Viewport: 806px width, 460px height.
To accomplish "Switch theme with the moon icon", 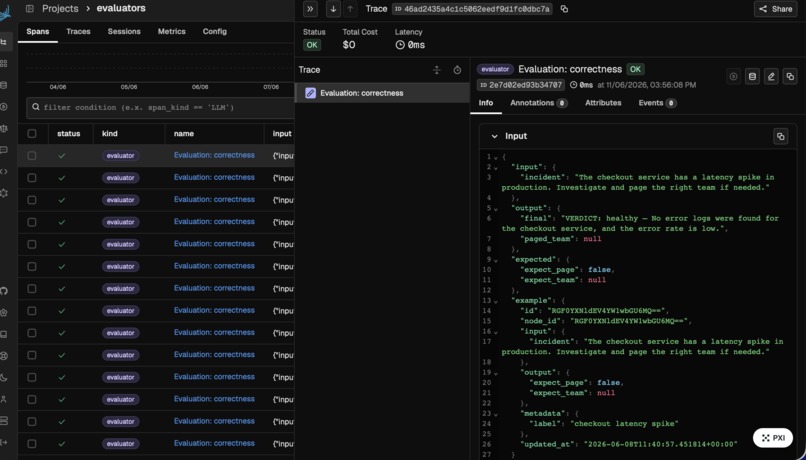I will 4,377.
